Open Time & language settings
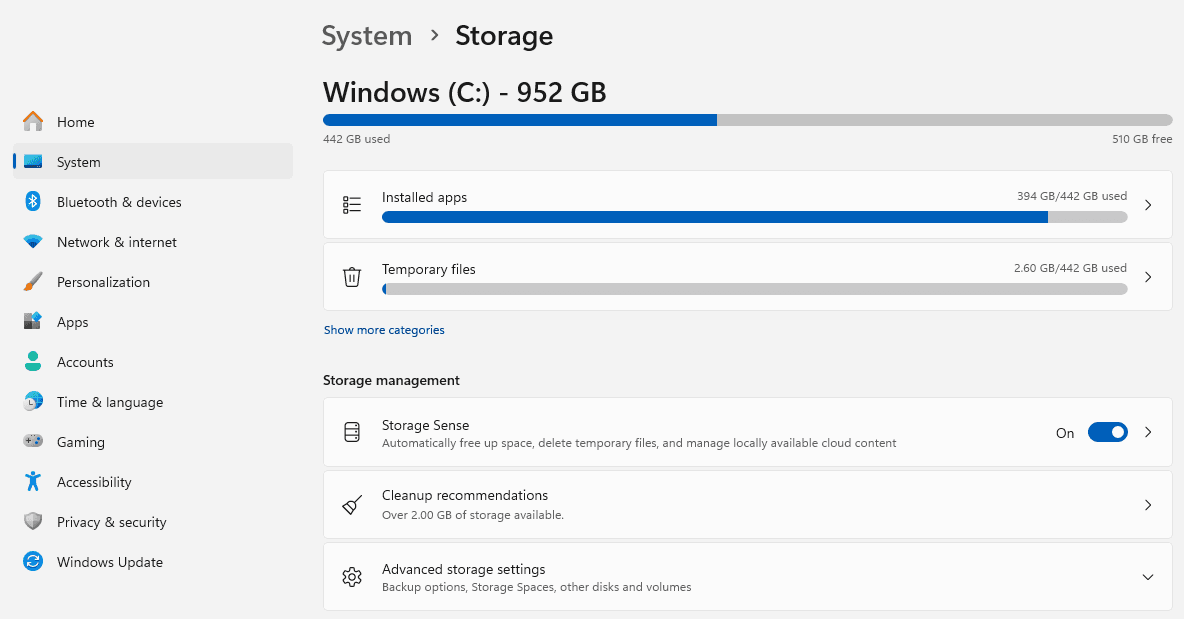This screenshot has height=619, width=1184. (x=109, y=402)
